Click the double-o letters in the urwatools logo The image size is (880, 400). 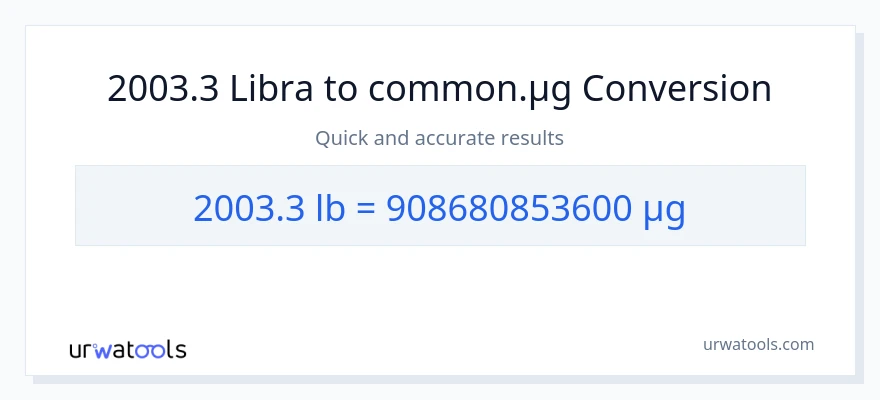pyautogui.click(x=150, y=350)
